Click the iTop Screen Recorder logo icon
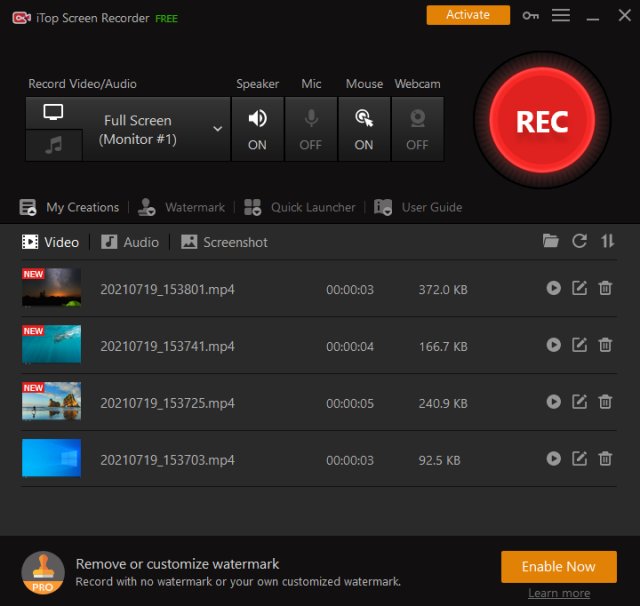Image resolution: width=640 pixels, height=606 pixels. coord(21,18)
